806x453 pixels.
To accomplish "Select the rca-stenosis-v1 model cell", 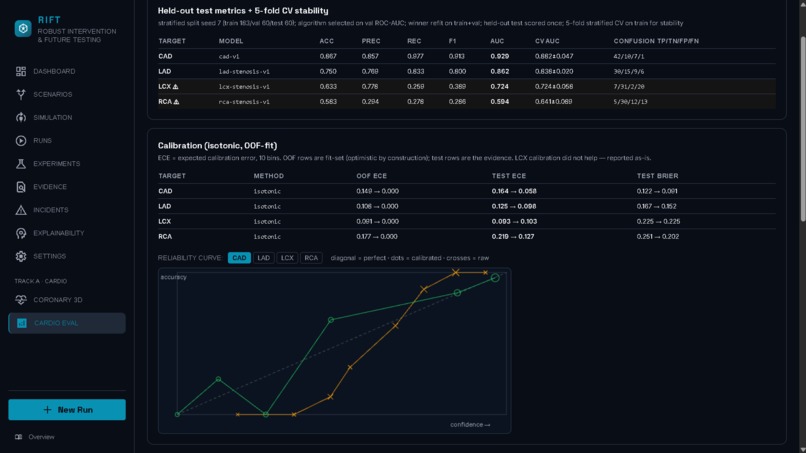I will (244, 102).
